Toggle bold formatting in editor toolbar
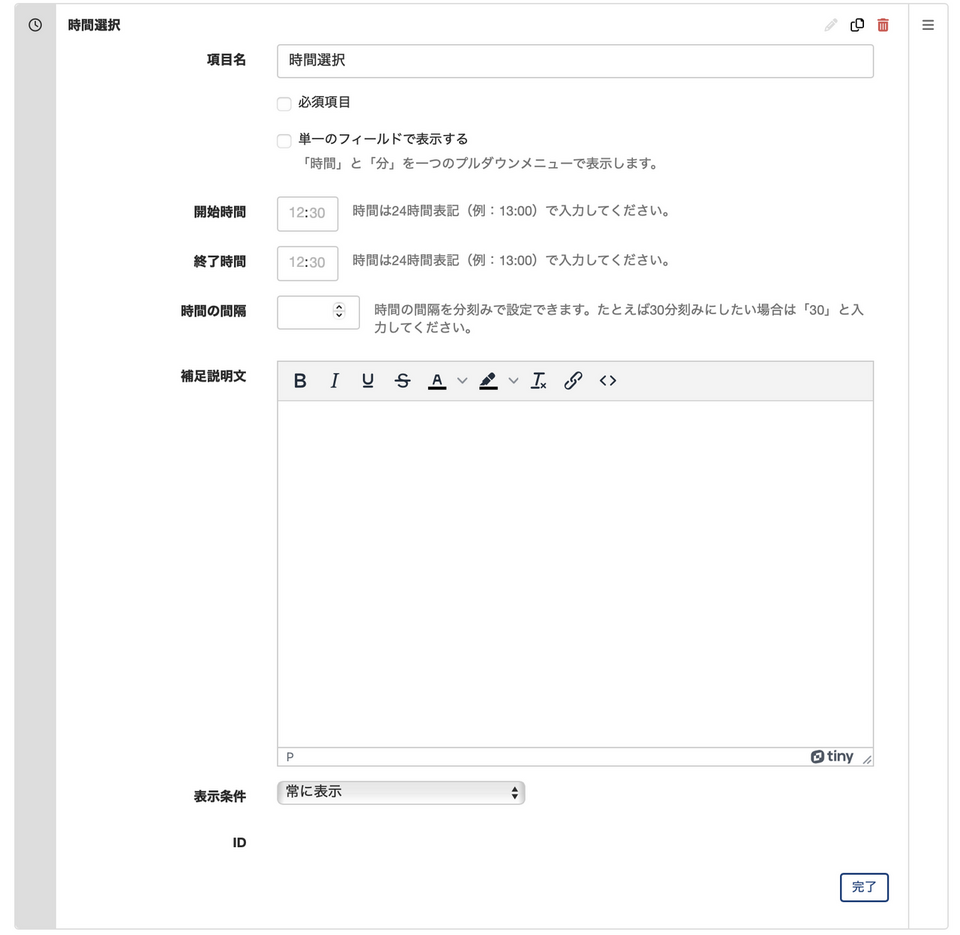 click(x=300, y=381)
